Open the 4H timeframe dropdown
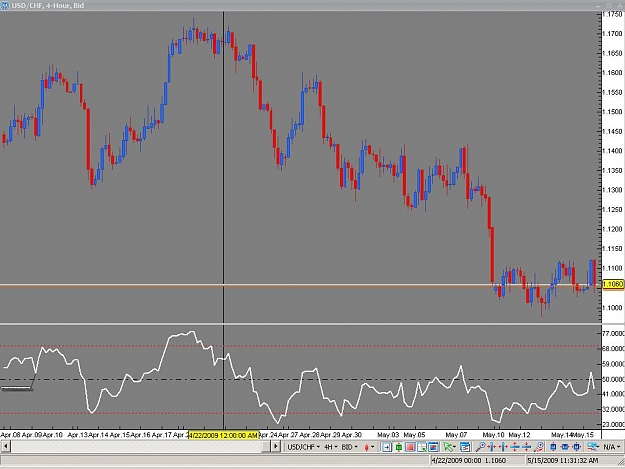The height and width of the screenshot is (469, 625). [x=330, y=447]
